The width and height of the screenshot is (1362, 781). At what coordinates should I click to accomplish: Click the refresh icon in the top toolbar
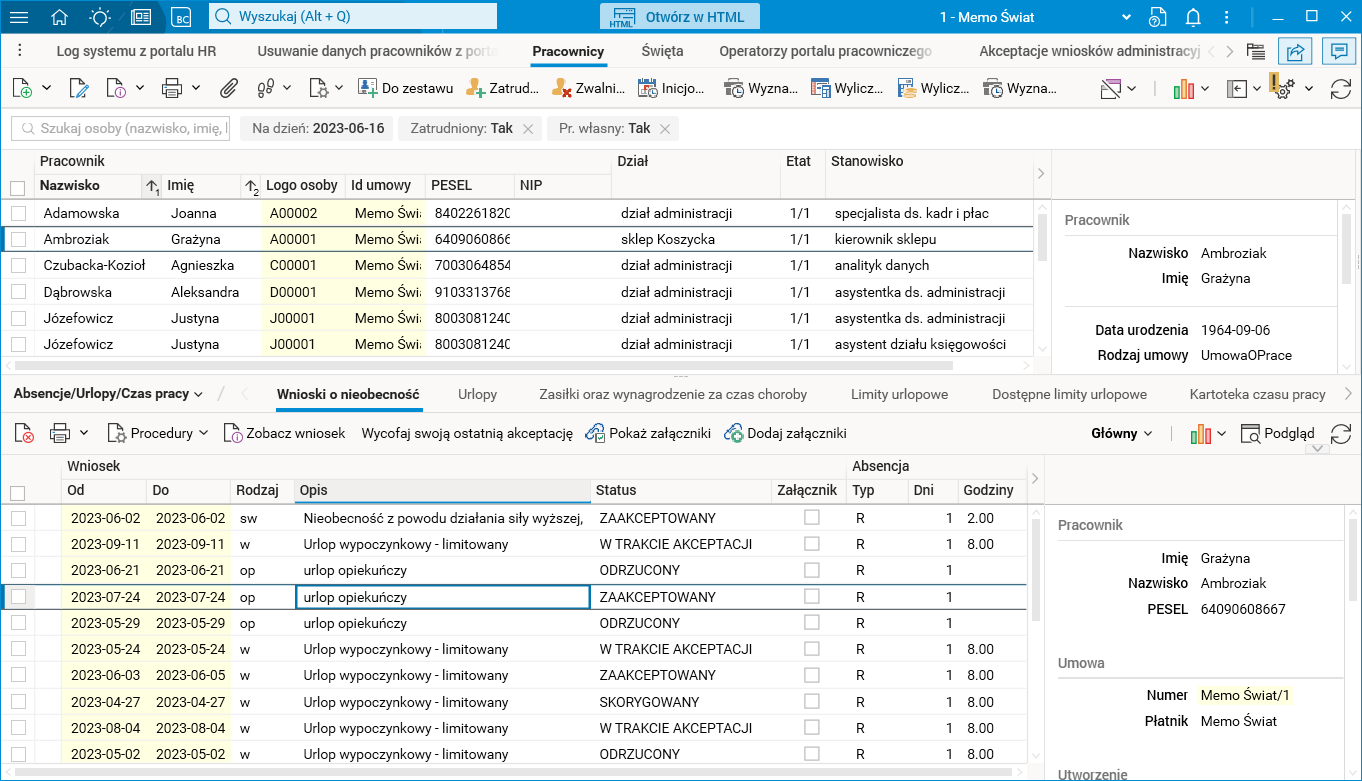click(x=1340, y=88)
